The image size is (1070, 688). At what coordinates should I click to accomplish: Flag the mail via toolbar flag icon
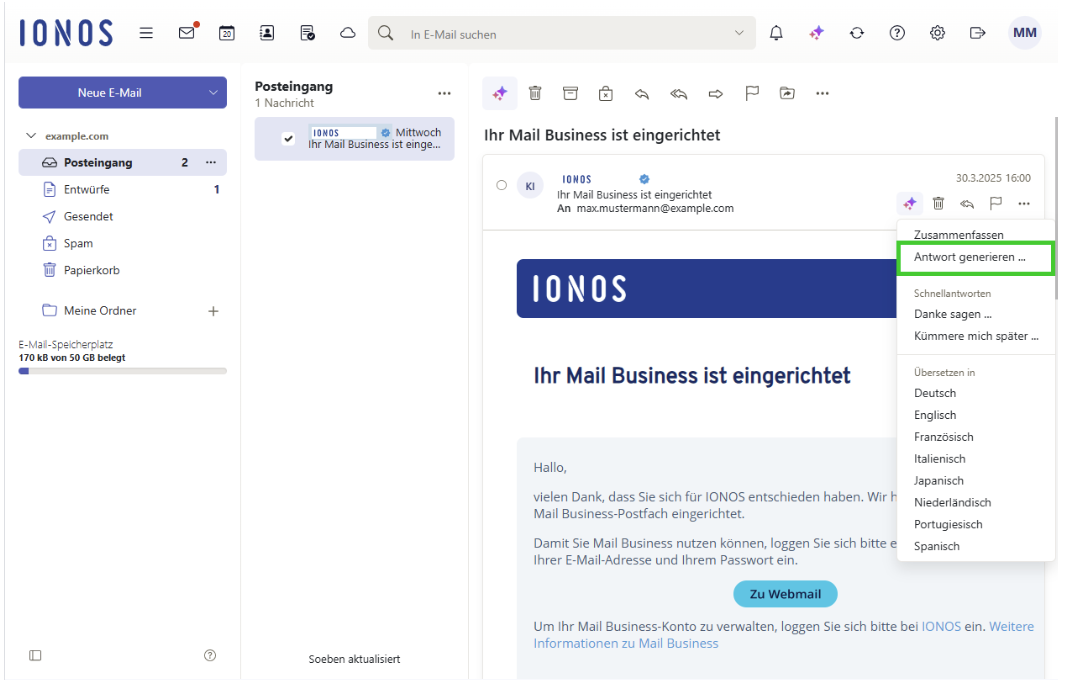tap(751, 94)
